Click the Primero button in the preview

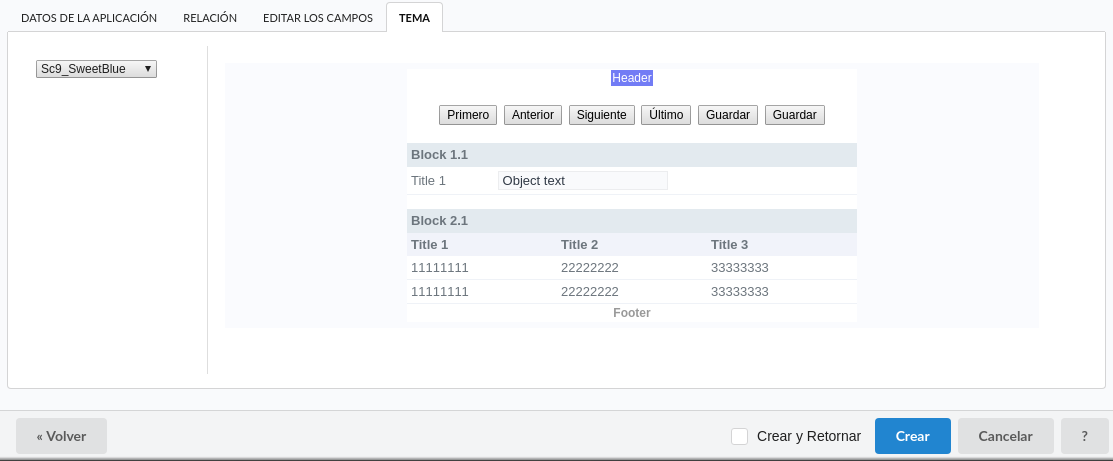(468, 115)
